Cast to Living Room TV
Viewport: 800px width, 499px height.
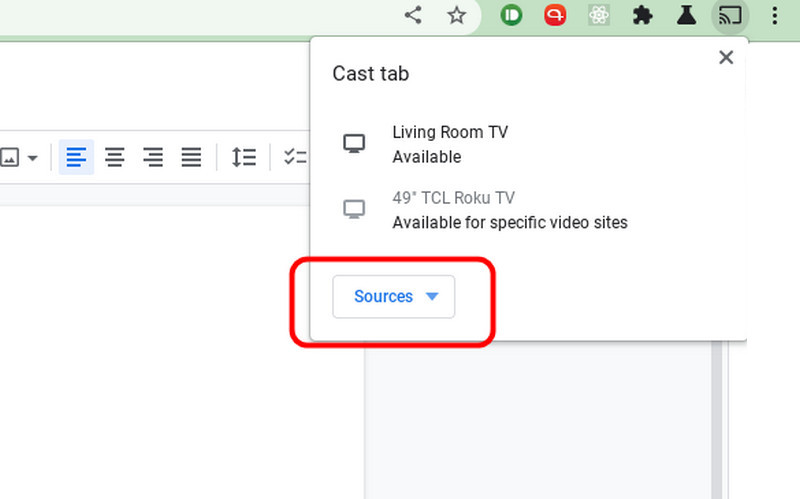click(x=528, y=144)
